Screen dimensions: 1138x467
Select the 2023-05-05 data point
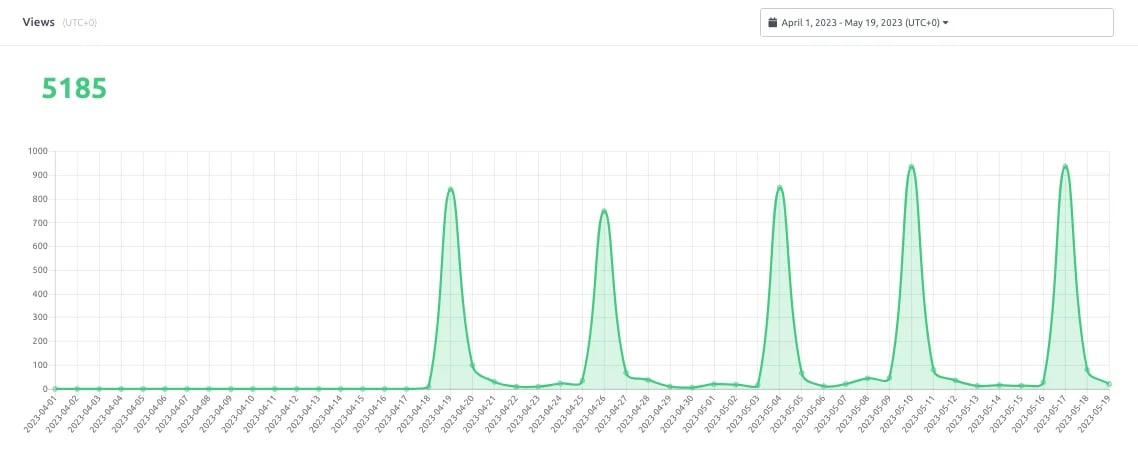click(x=801, y=373)
